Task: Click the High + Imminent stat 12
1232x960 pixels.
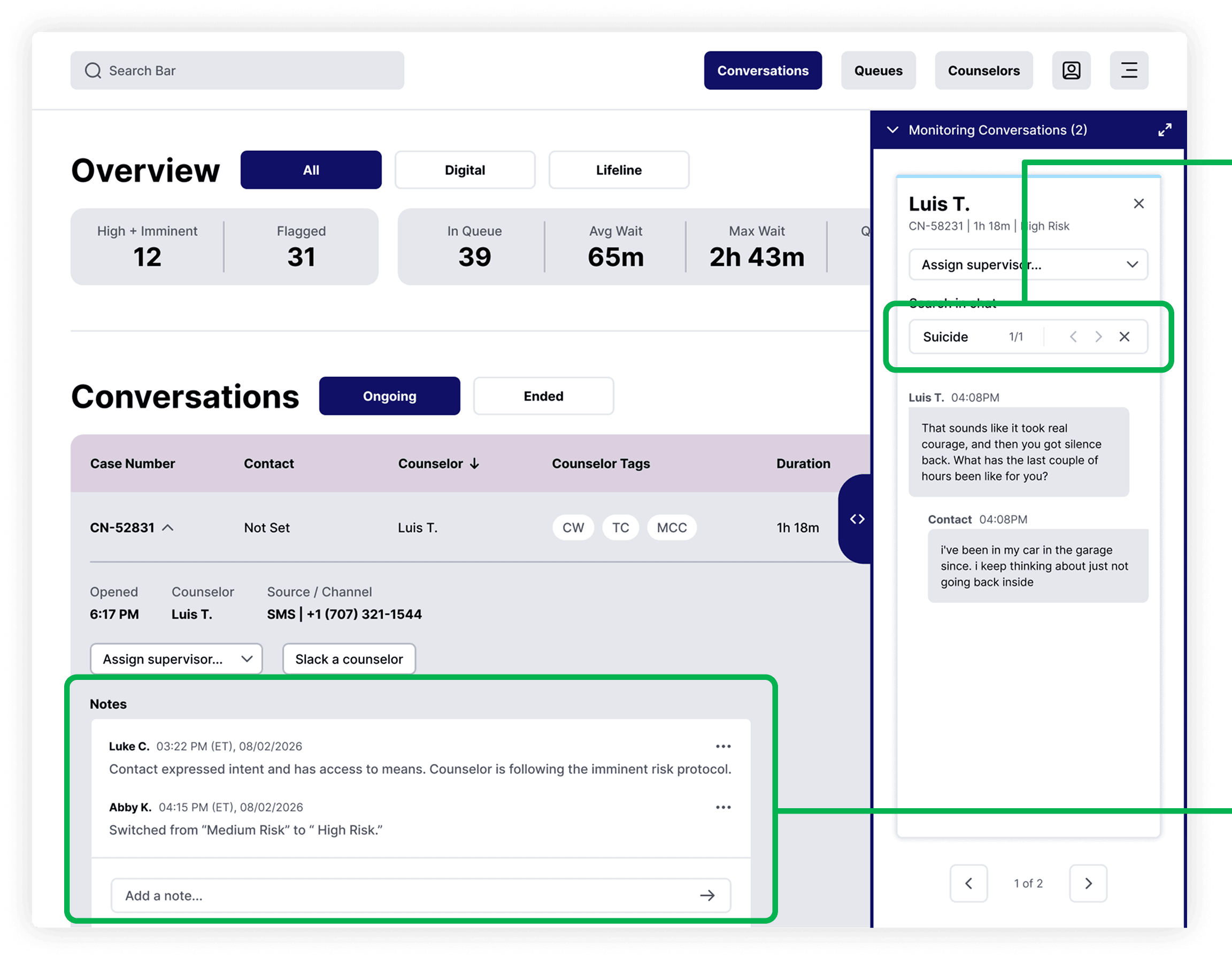Action: pos(147,247)
